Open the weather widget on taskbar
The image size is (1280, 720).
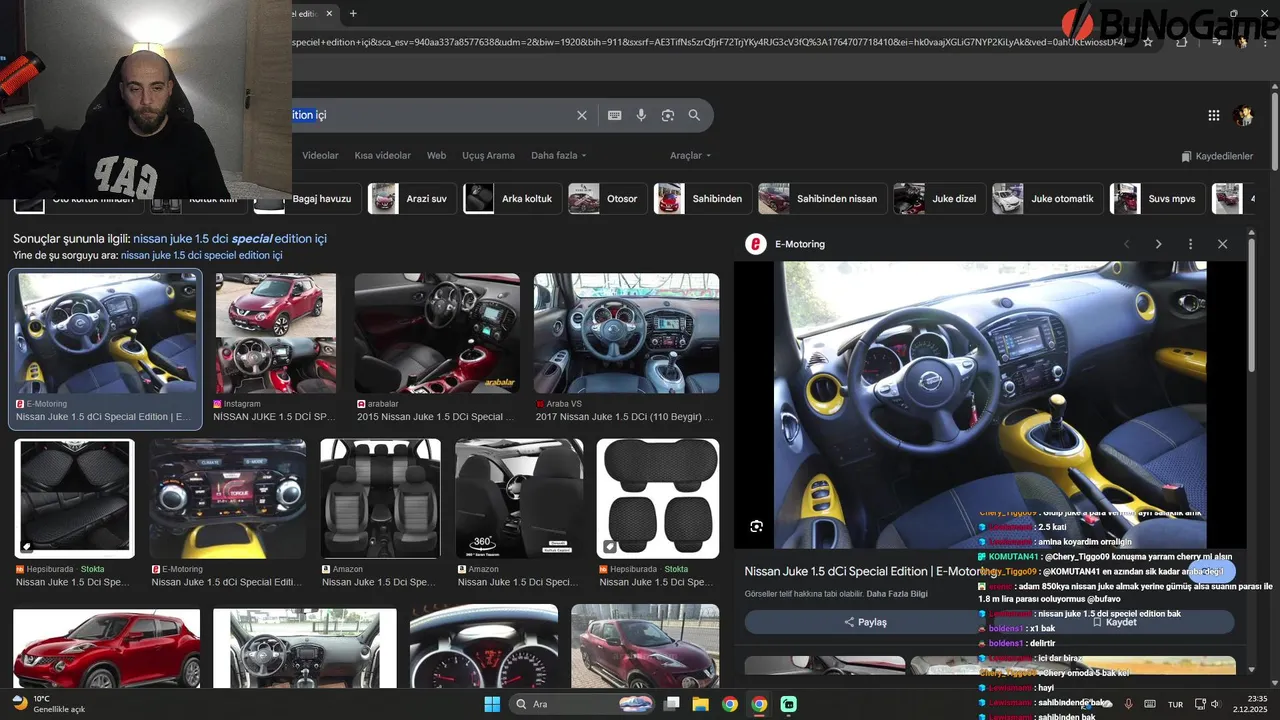click(48, 704)
